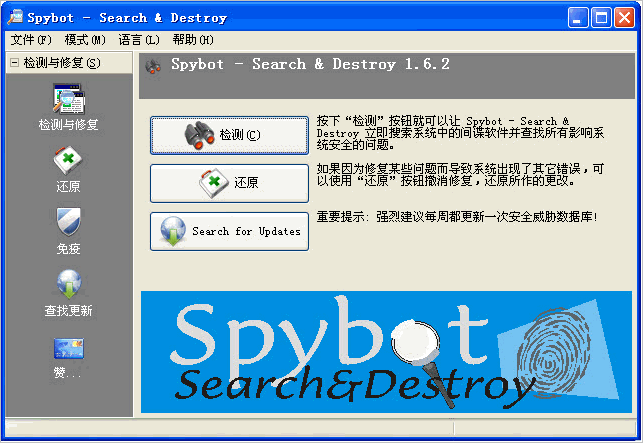
Task: Click the 检测与修复(S) section header label
Action: pos(62,63)
